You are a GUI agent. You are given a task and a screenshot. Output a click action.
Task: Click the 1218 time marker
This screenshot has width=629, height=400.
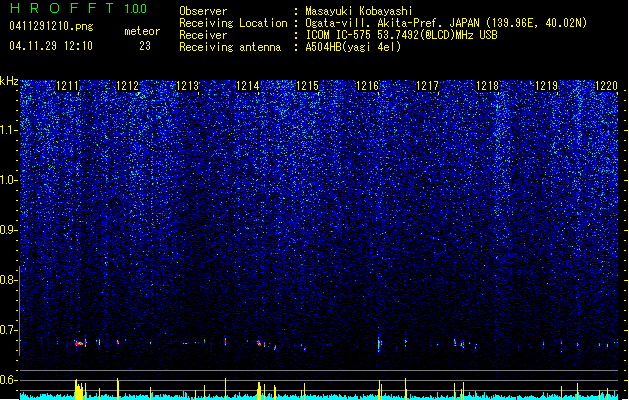click(487, 86)
